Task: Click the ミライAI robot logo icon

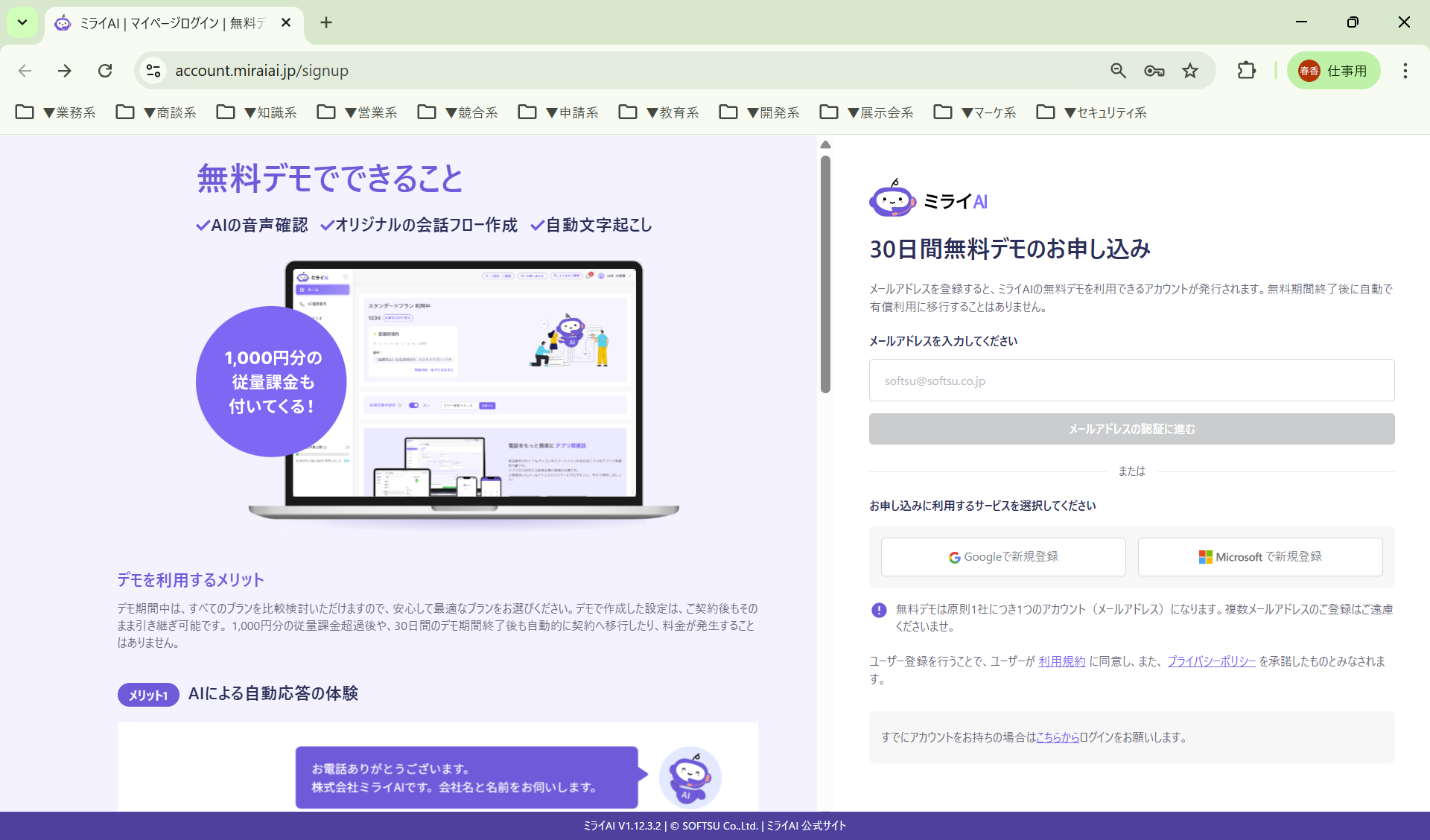Action: click(892, 199)
